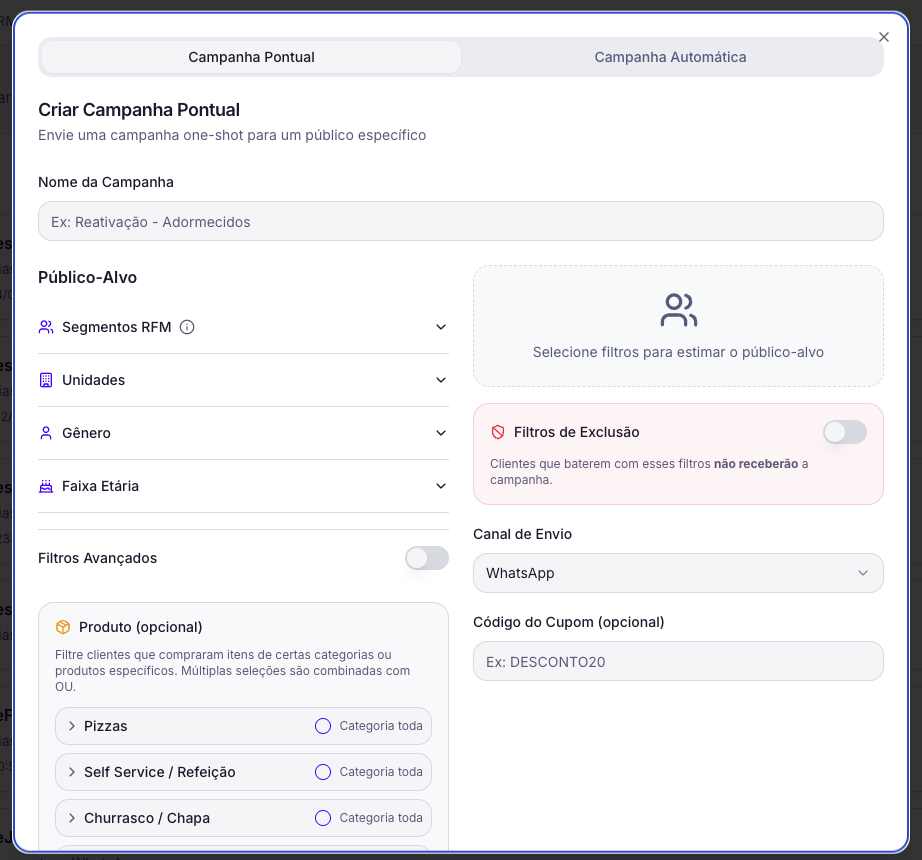Click the Criar Campanha Pontual heading
Image resolution: width=922 pixels, height=860 pixels.
(x=139, y=110)
